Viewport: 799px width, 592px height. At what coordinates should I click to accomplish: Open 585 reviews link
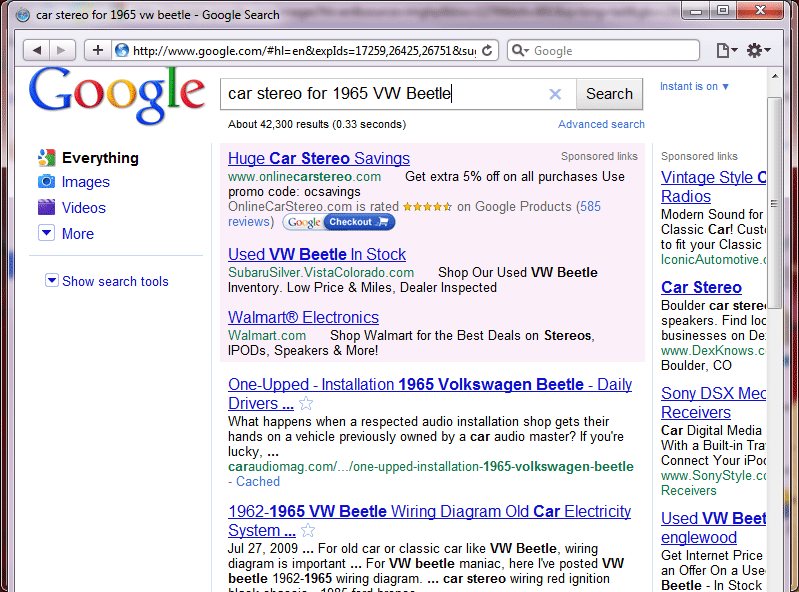pos(414,214)
